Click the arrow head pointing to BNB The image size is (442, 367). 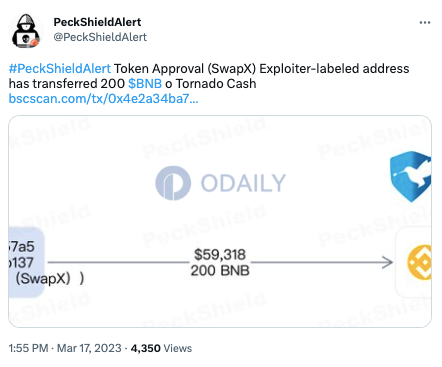tap(387, 262)
